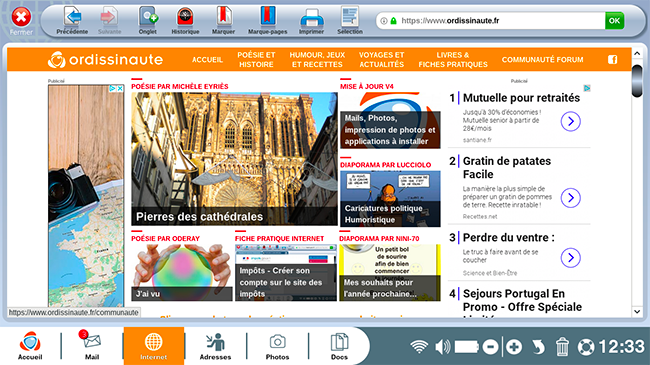The image size is (650, 365).
Task: Open the Marque-pages bookmarks list
Action: pos(267,21)
